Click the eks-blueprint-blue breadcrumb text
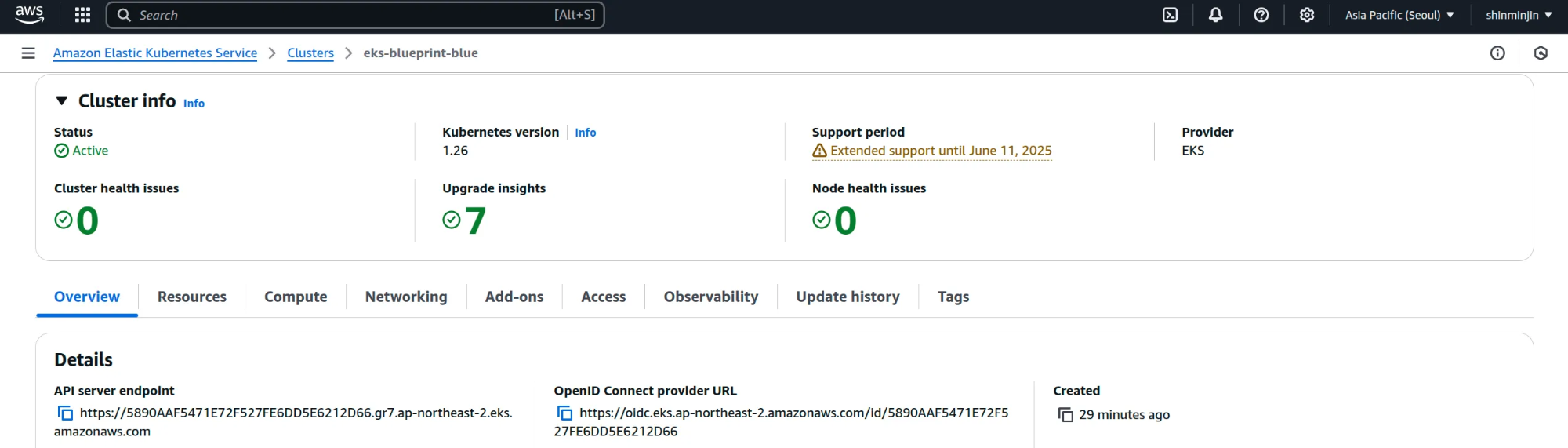 [421, 53]
